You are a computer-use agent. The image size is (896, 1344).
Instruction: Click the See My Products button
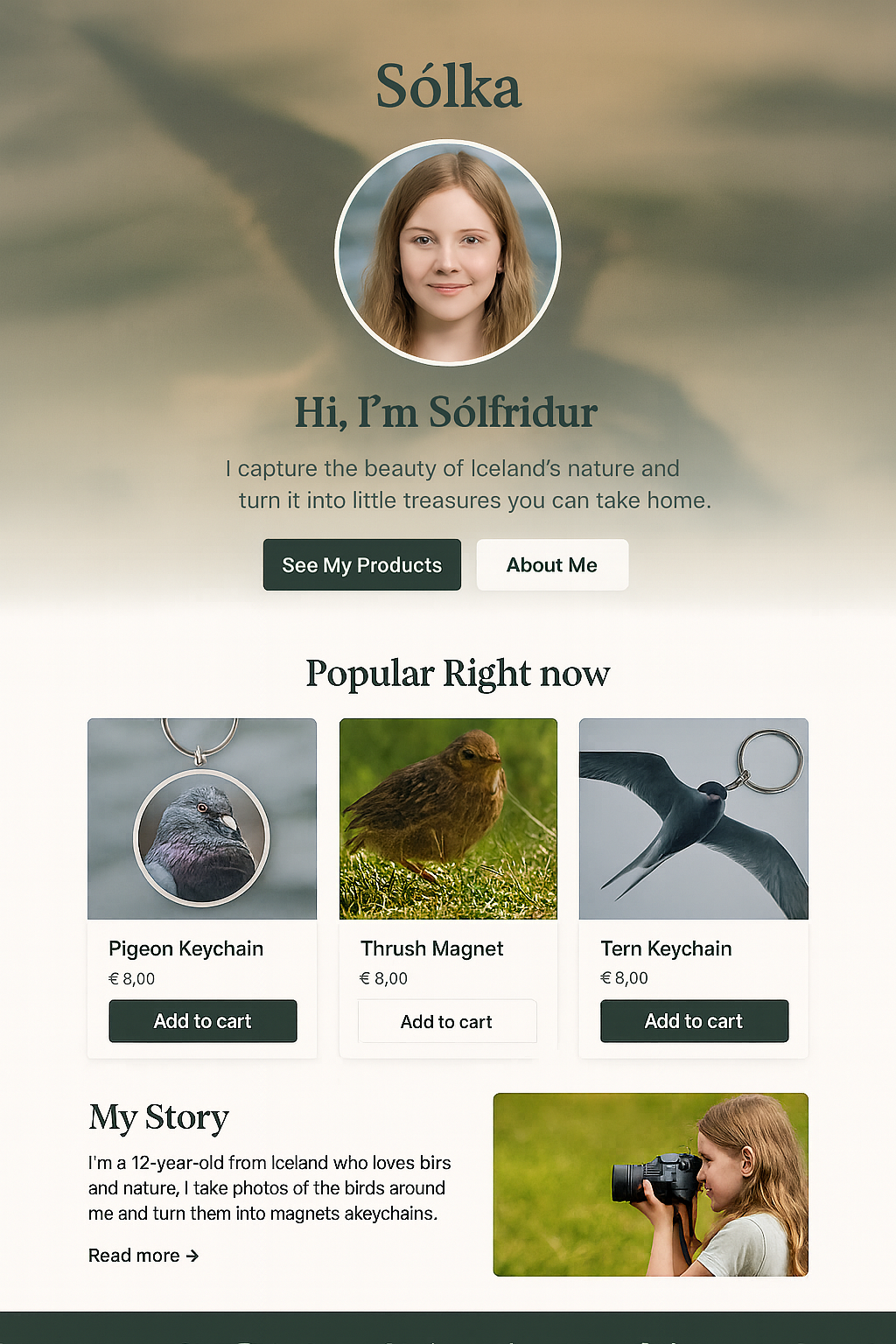pos(362,564)
